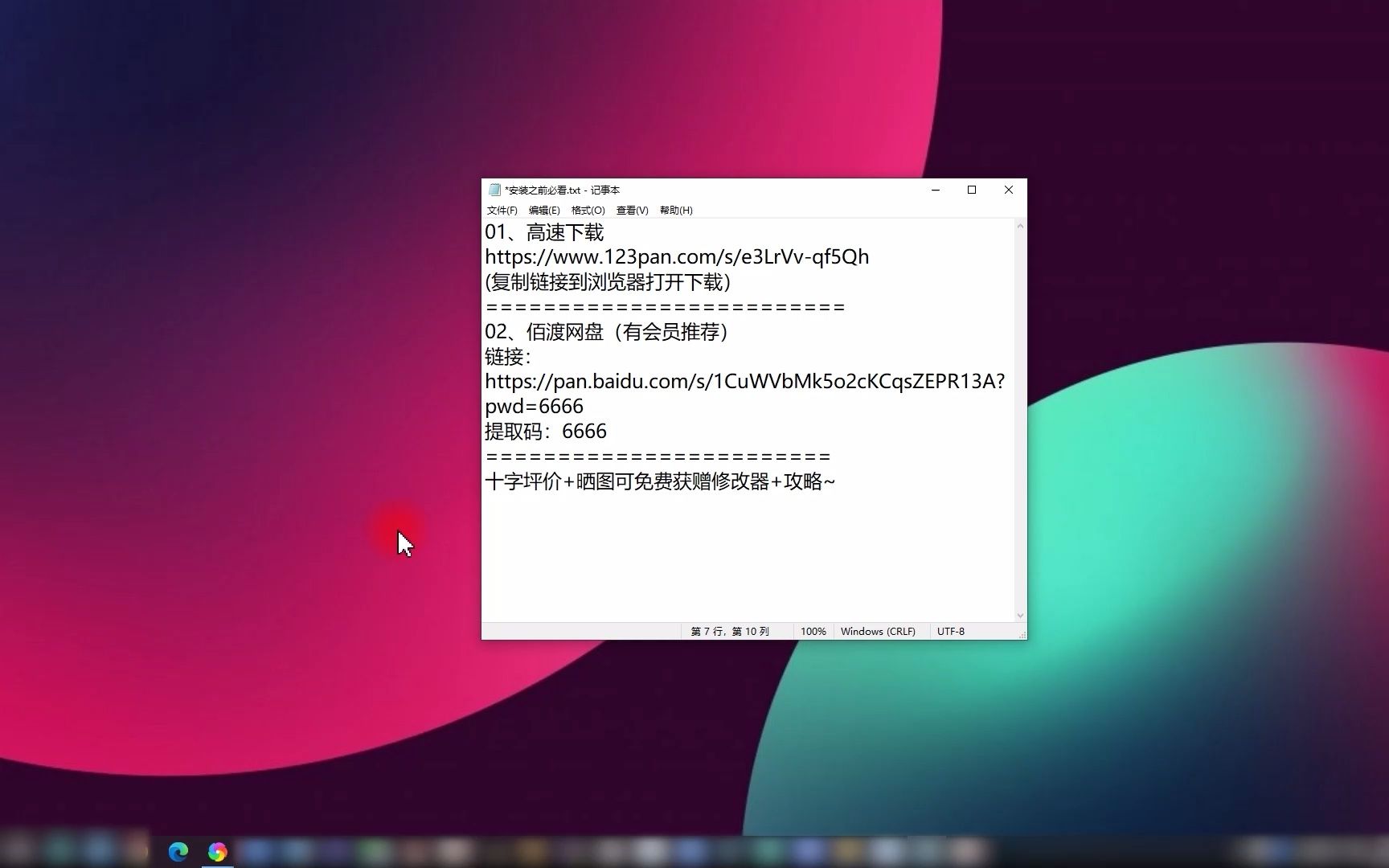1389x868 pixels.
Task: Click the title '*安装之前必看.txt - 记事本'
Action: tap(562, 190)
